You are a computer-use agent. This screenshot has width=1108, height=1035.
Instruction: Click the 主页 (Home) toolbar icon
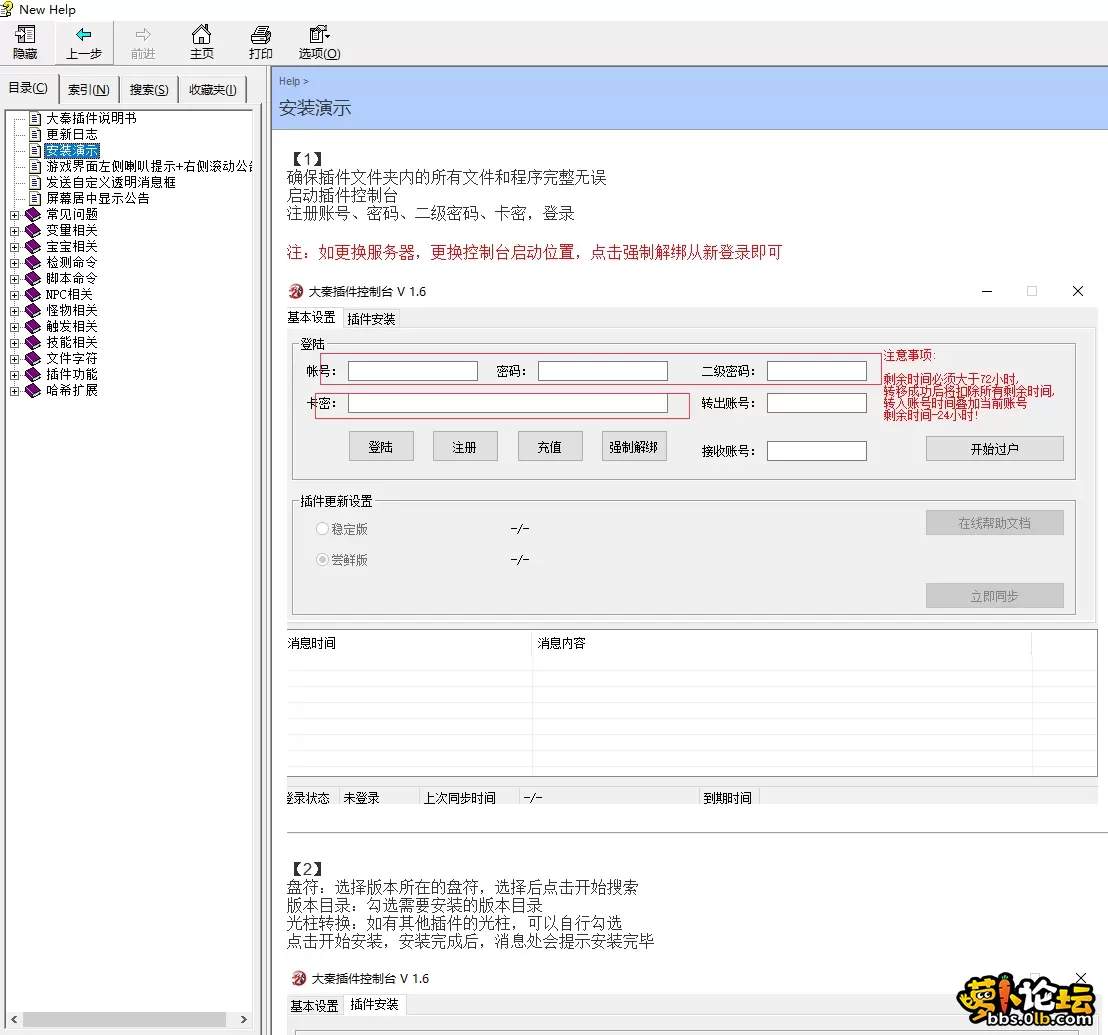pos(201,42)
